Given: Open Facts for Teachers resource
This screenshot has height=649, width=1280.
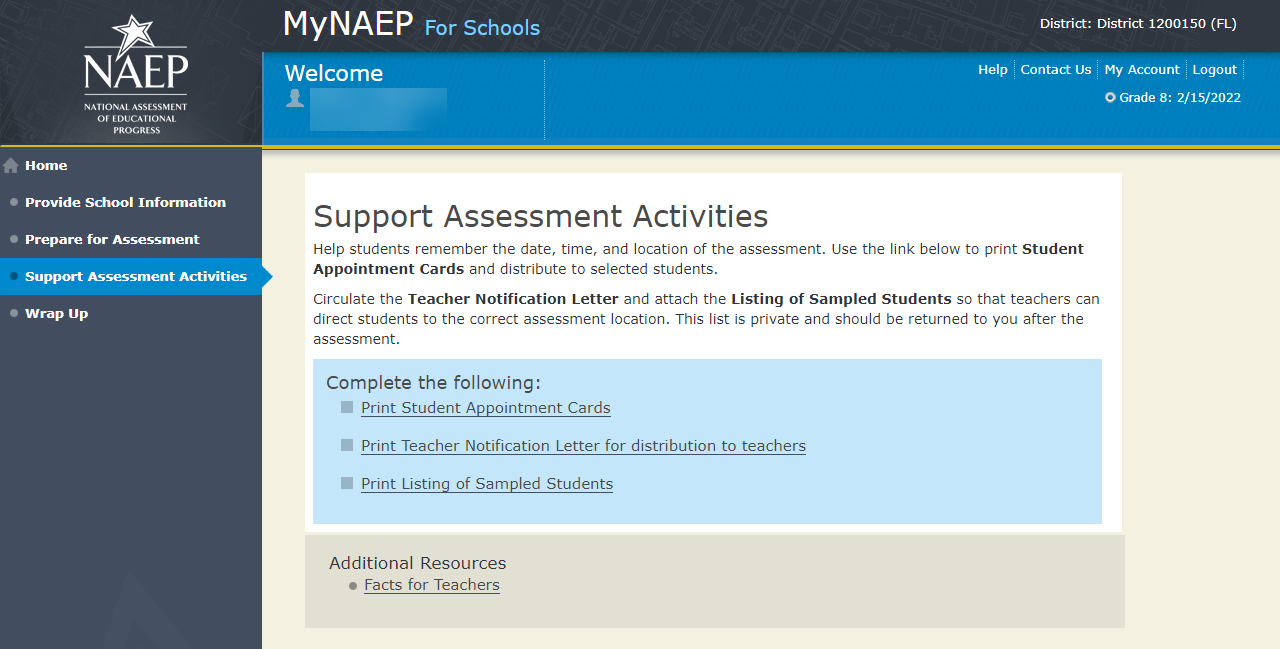Looking at the screenshot, I should 432,585.
